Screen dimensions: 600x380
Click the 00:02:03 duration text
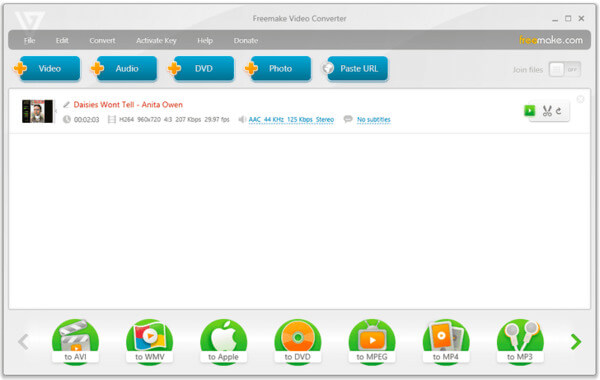[86, 120]
